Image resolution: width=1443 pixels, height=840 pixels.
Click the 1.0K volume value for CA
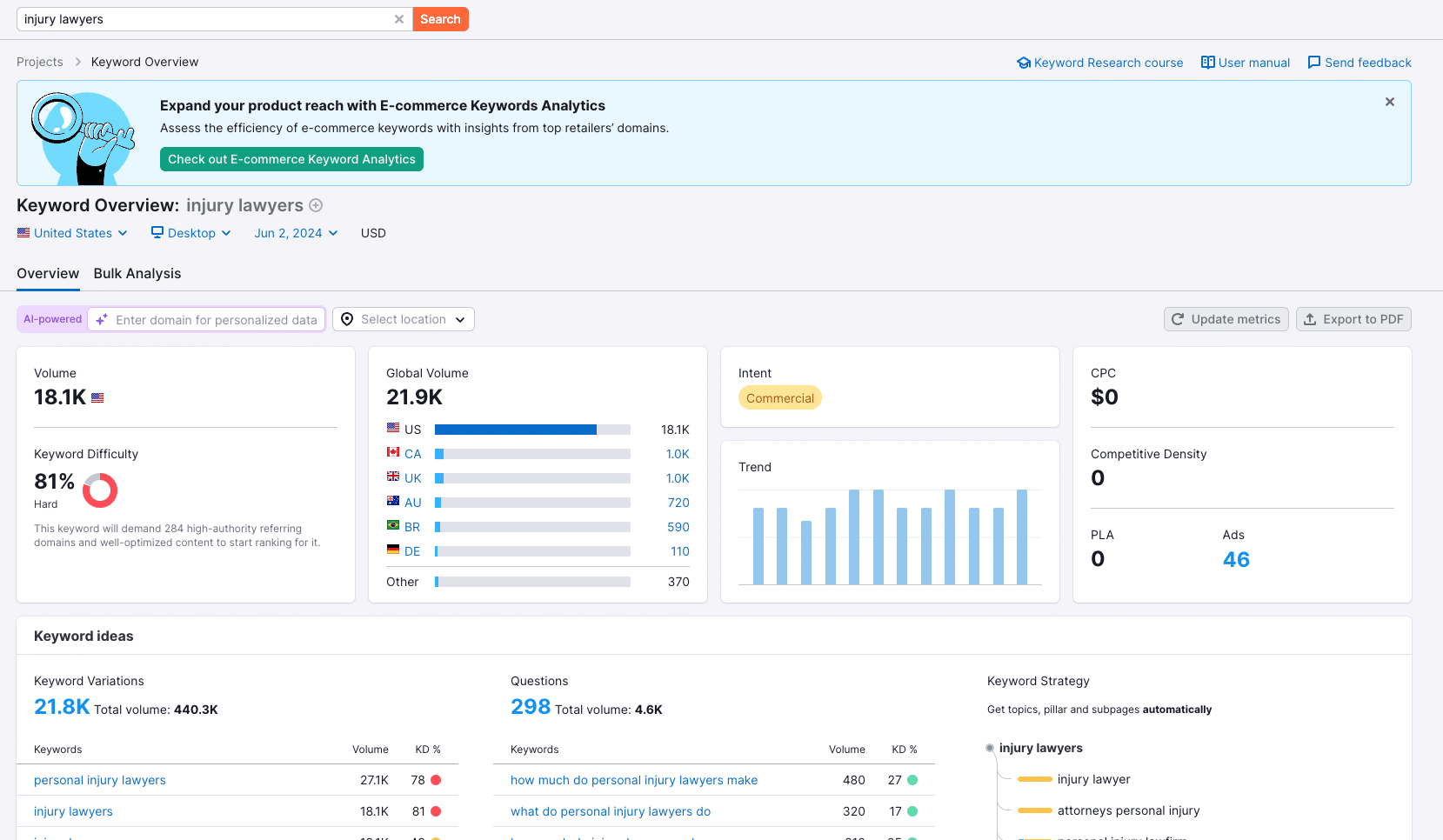click(678, 454)
